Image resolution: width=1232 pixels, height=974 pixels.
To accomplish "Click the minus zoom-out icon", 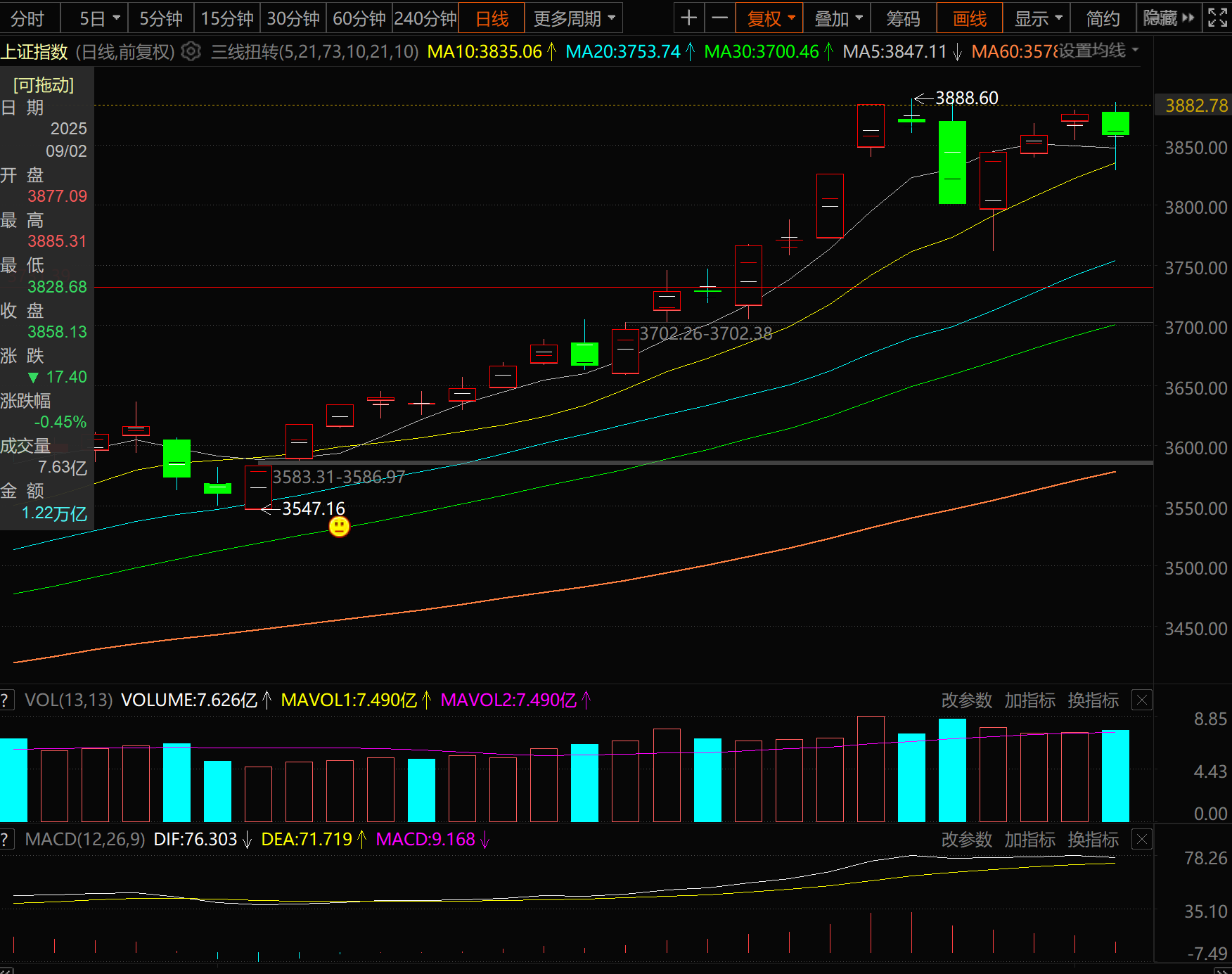I will click(720, 18).
